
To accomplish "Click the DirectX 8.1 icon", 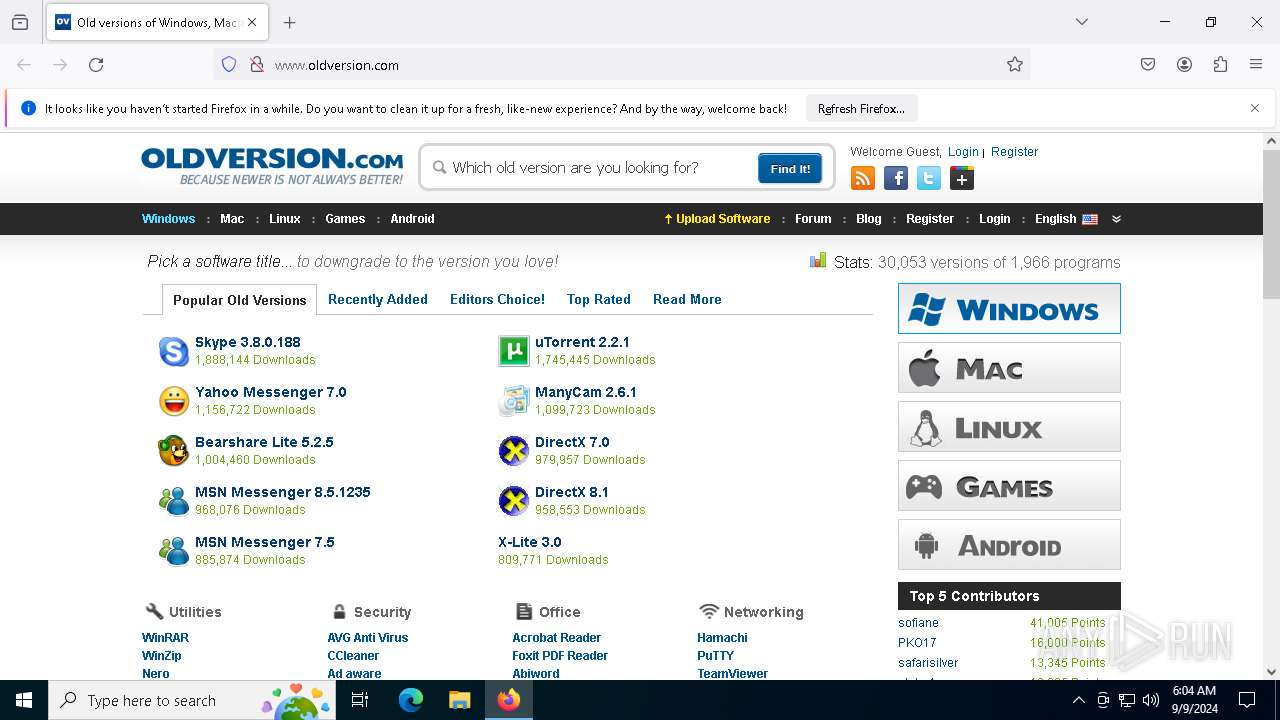I will pyautogui.click(x=513, y=501).
